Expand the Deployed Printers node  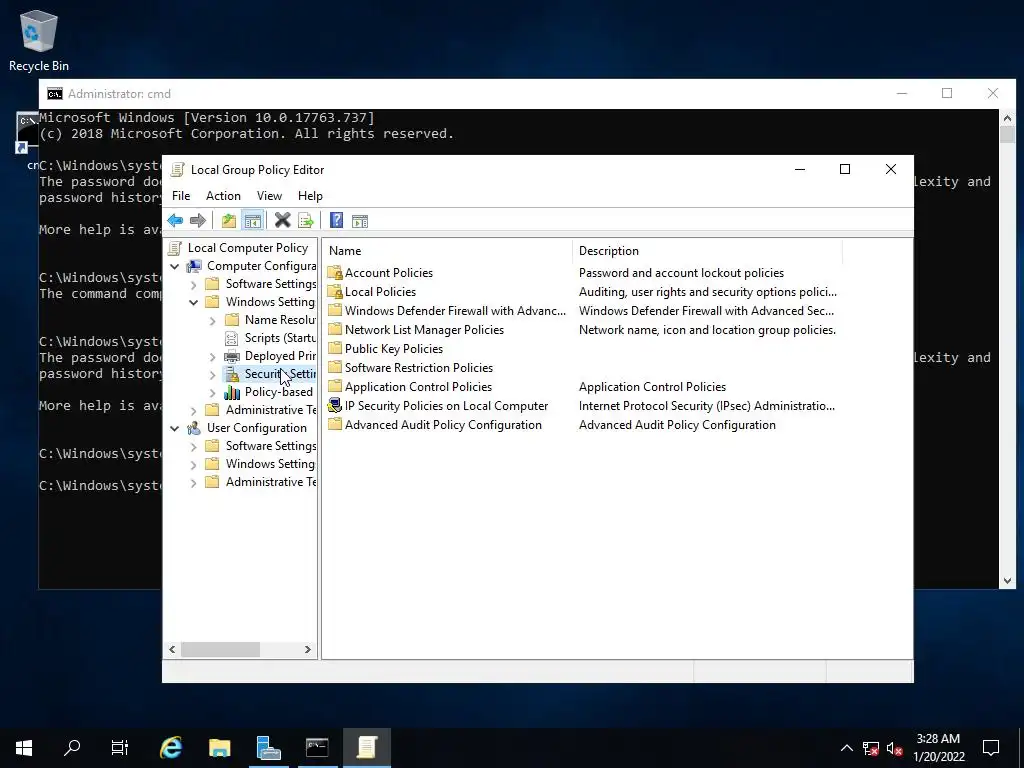212,357
